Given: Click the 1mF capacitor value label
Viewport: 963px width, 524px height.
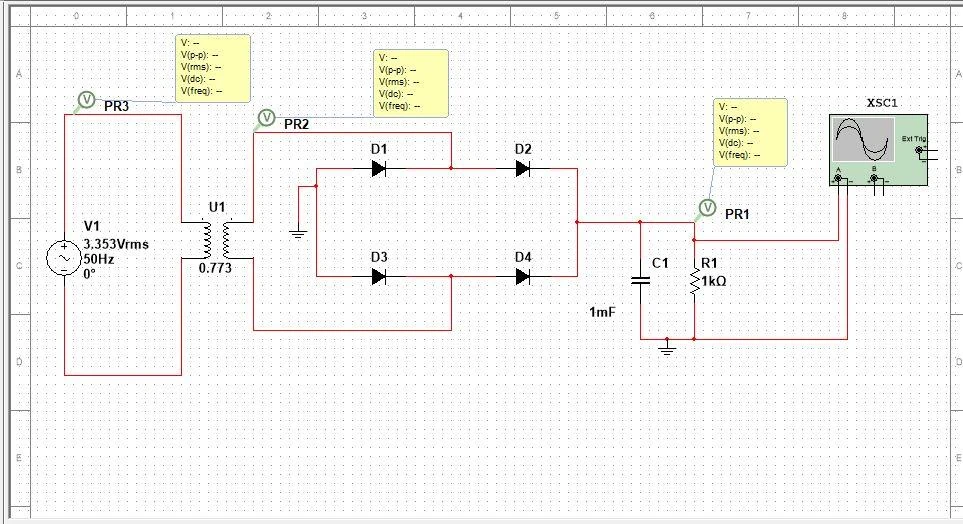Looking at the screenshot, I should pos(602,312).
